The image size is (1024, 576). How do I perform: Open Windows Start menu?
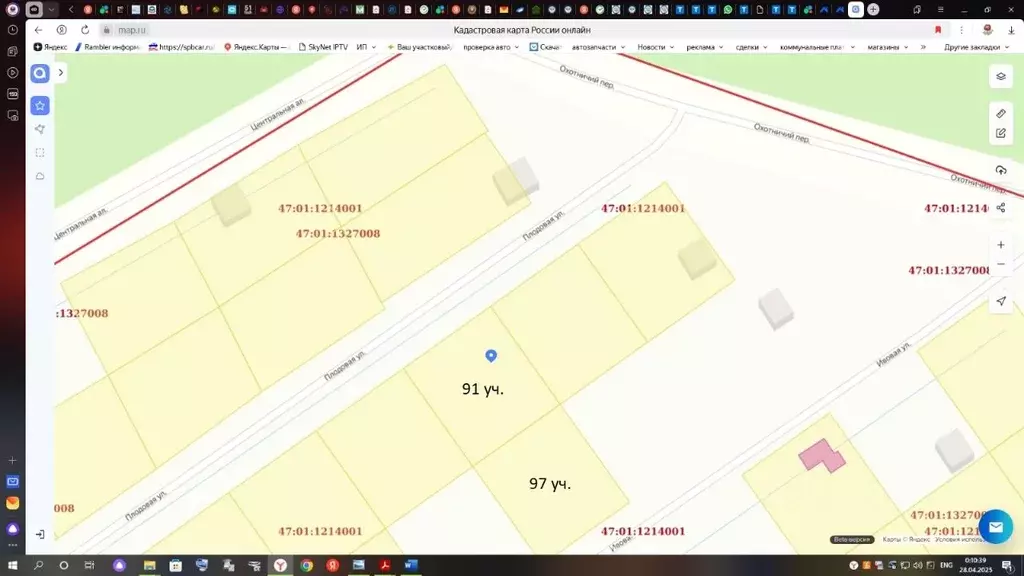12,565
